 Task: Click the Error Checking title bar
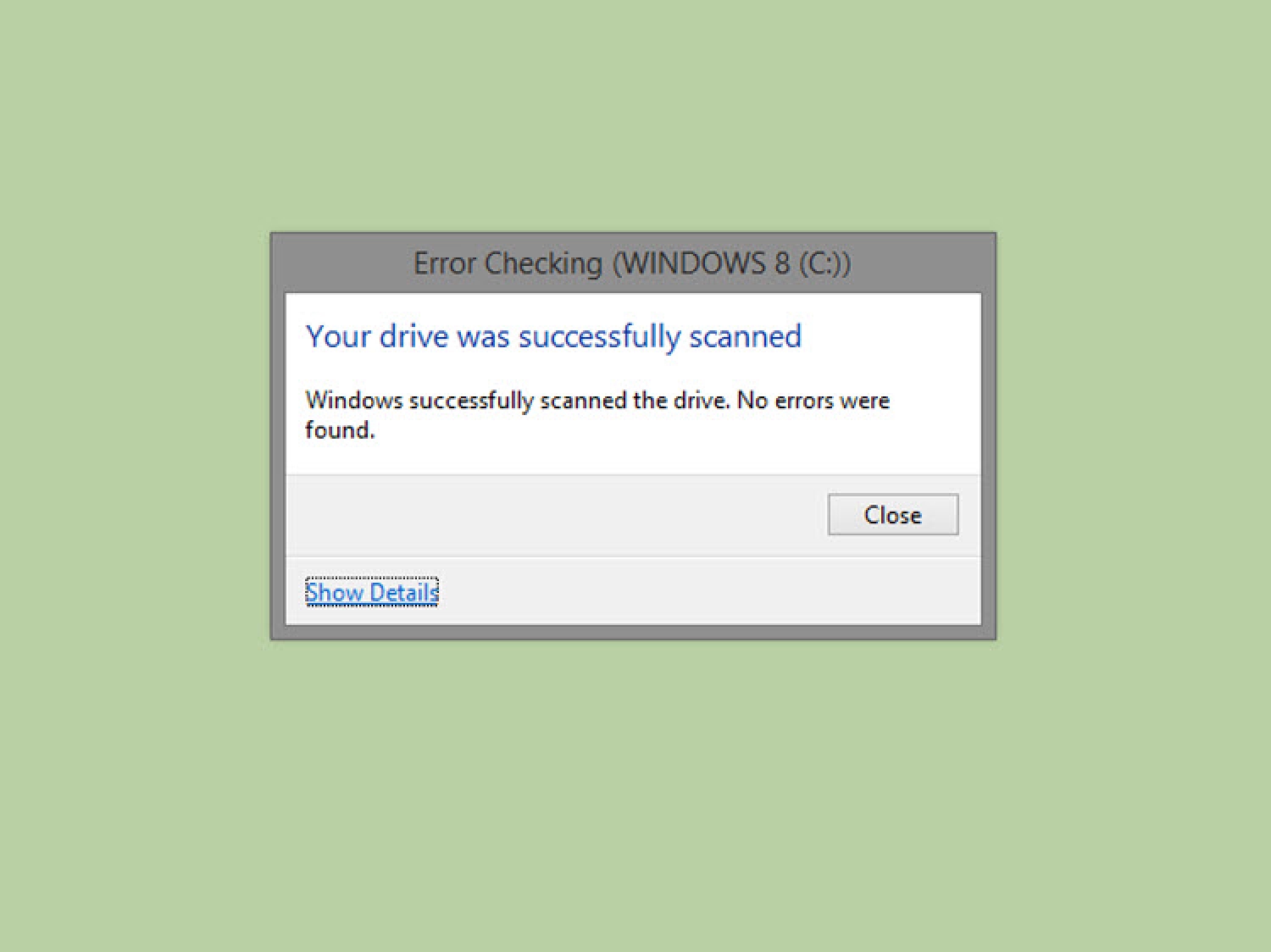pyautogui.click(x=633, y=263)
